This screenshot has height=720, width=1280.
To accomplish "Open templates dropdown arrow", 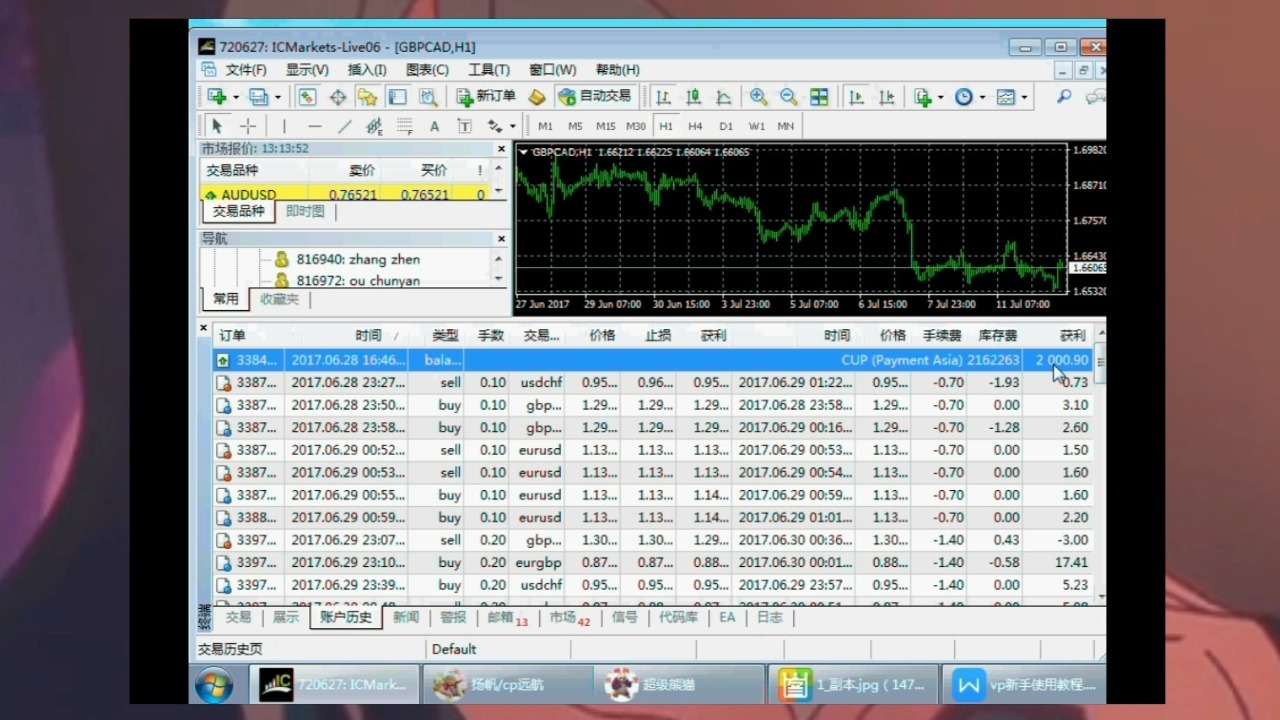I will point(1024,98).
